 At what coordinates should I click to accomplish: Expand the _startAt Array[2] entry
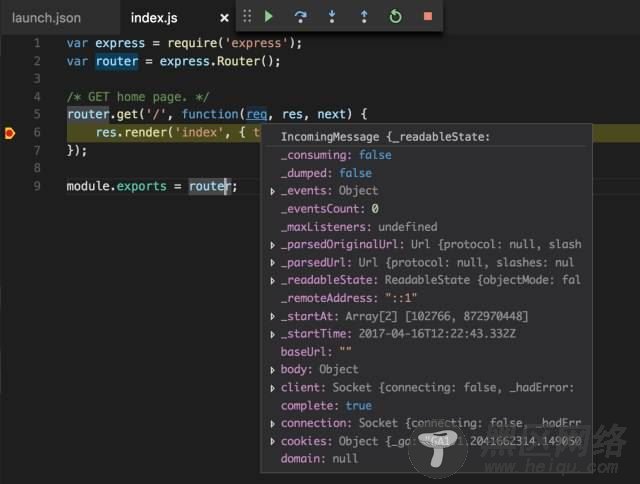click(272, 316)
